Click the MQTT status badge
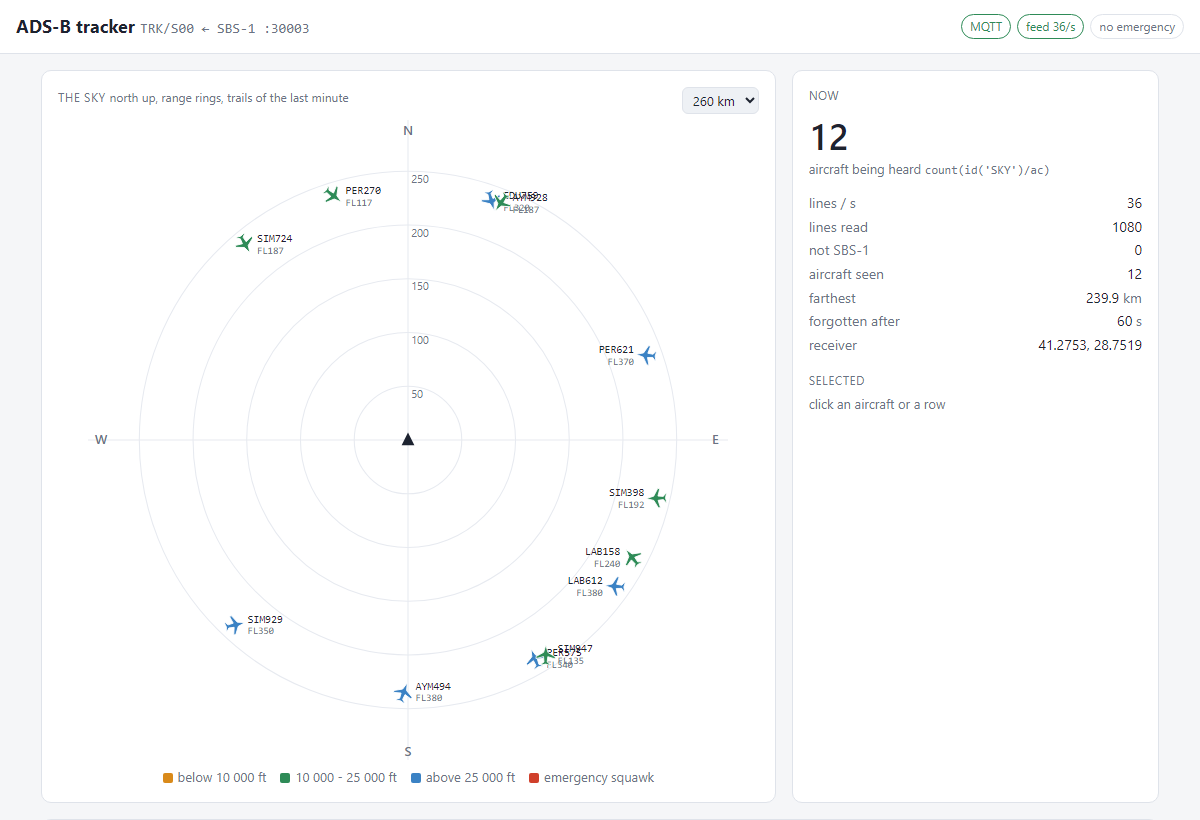This screenshot has width=1200, height=820. point(986,27)
